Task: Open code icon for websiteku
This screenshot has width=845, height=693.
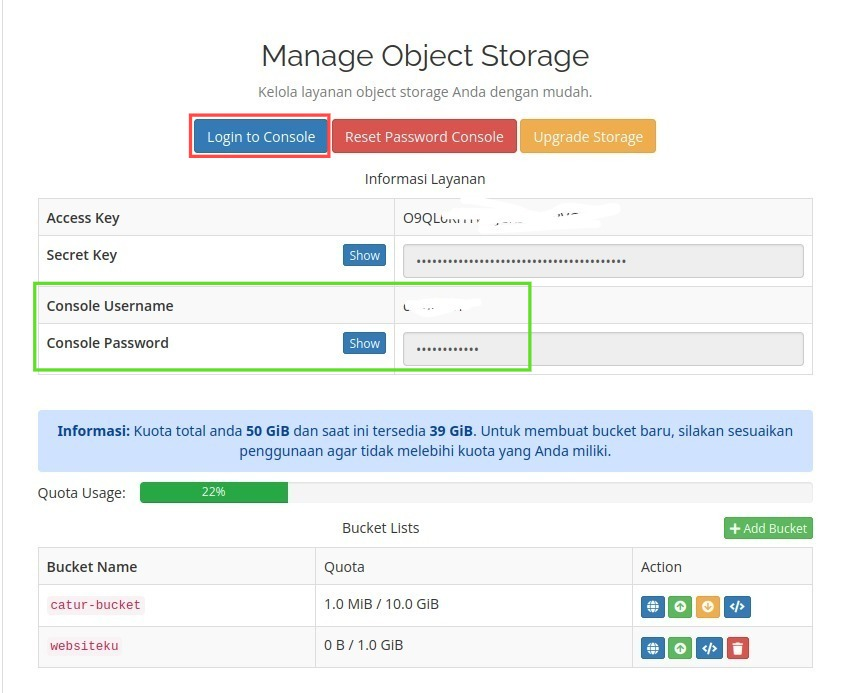Action: [708, 648]
